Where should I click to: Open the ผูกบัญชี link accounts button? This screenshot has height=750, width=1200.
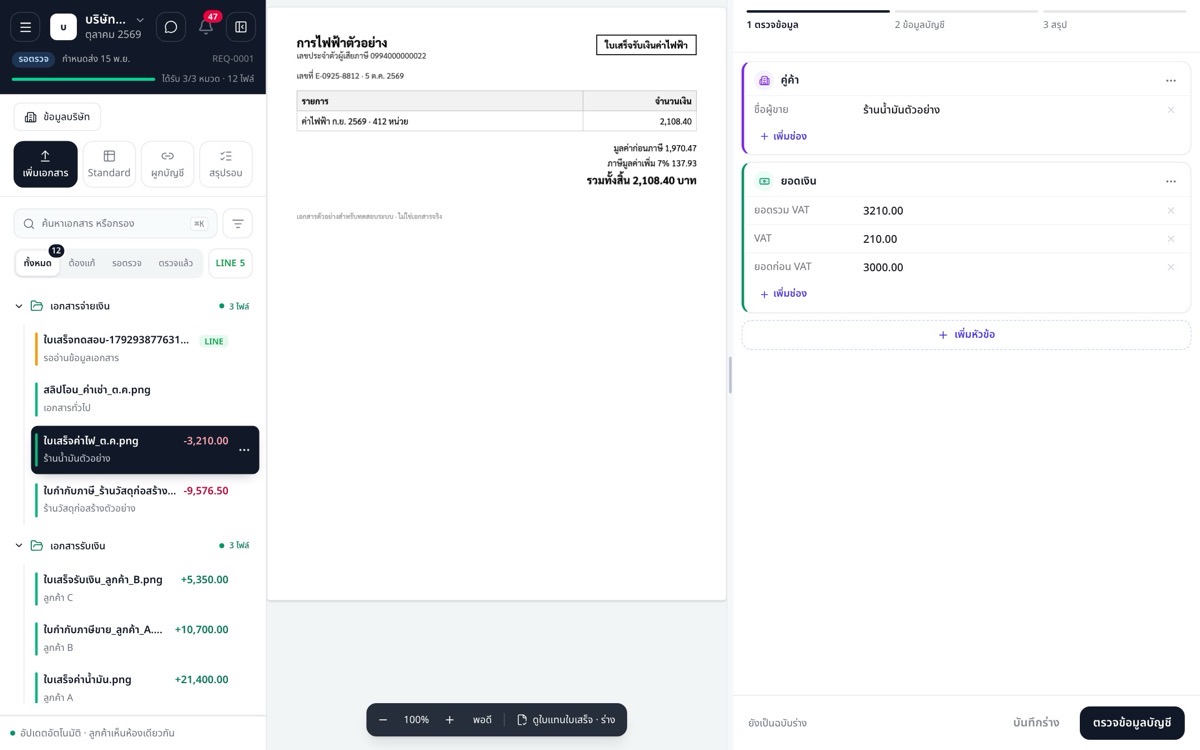pos(167,164)
